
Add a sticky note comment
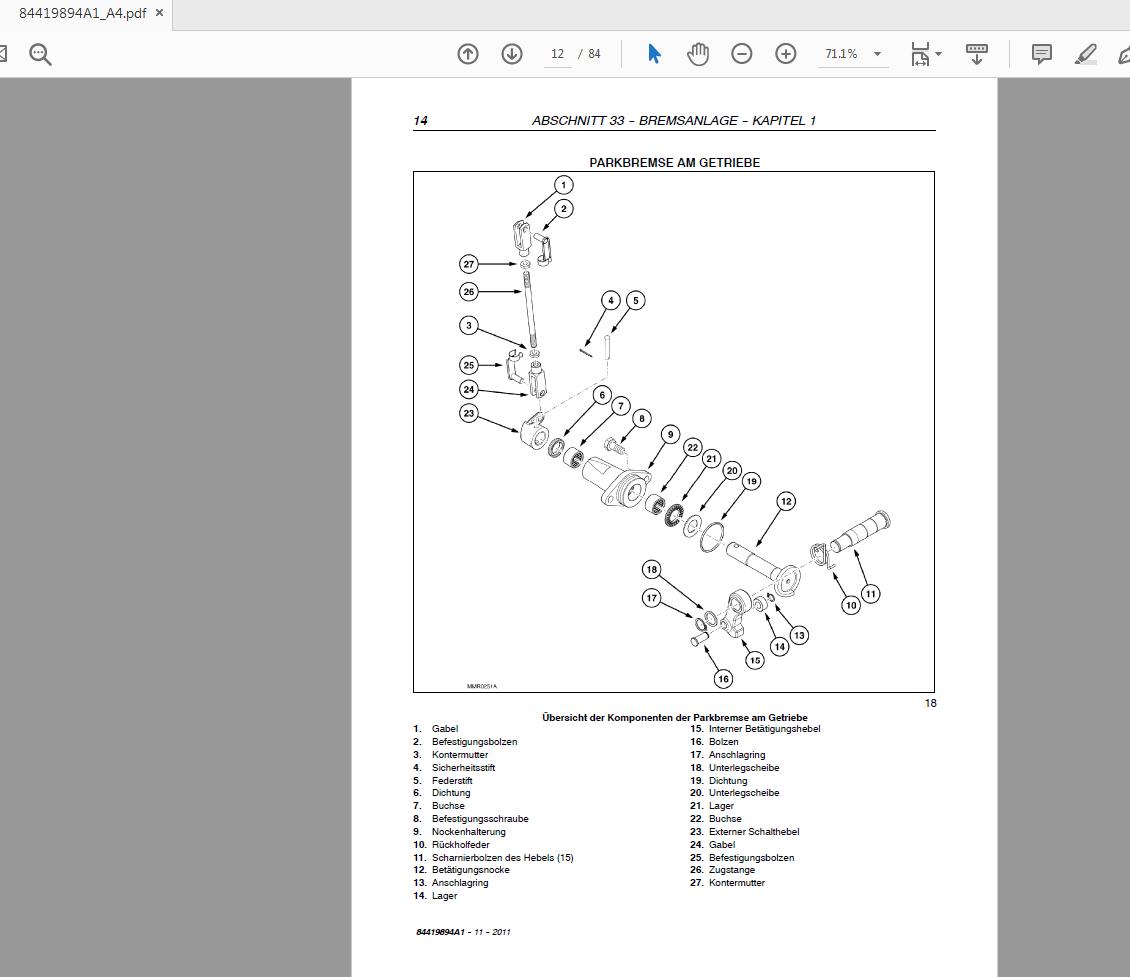point(1041,53)
